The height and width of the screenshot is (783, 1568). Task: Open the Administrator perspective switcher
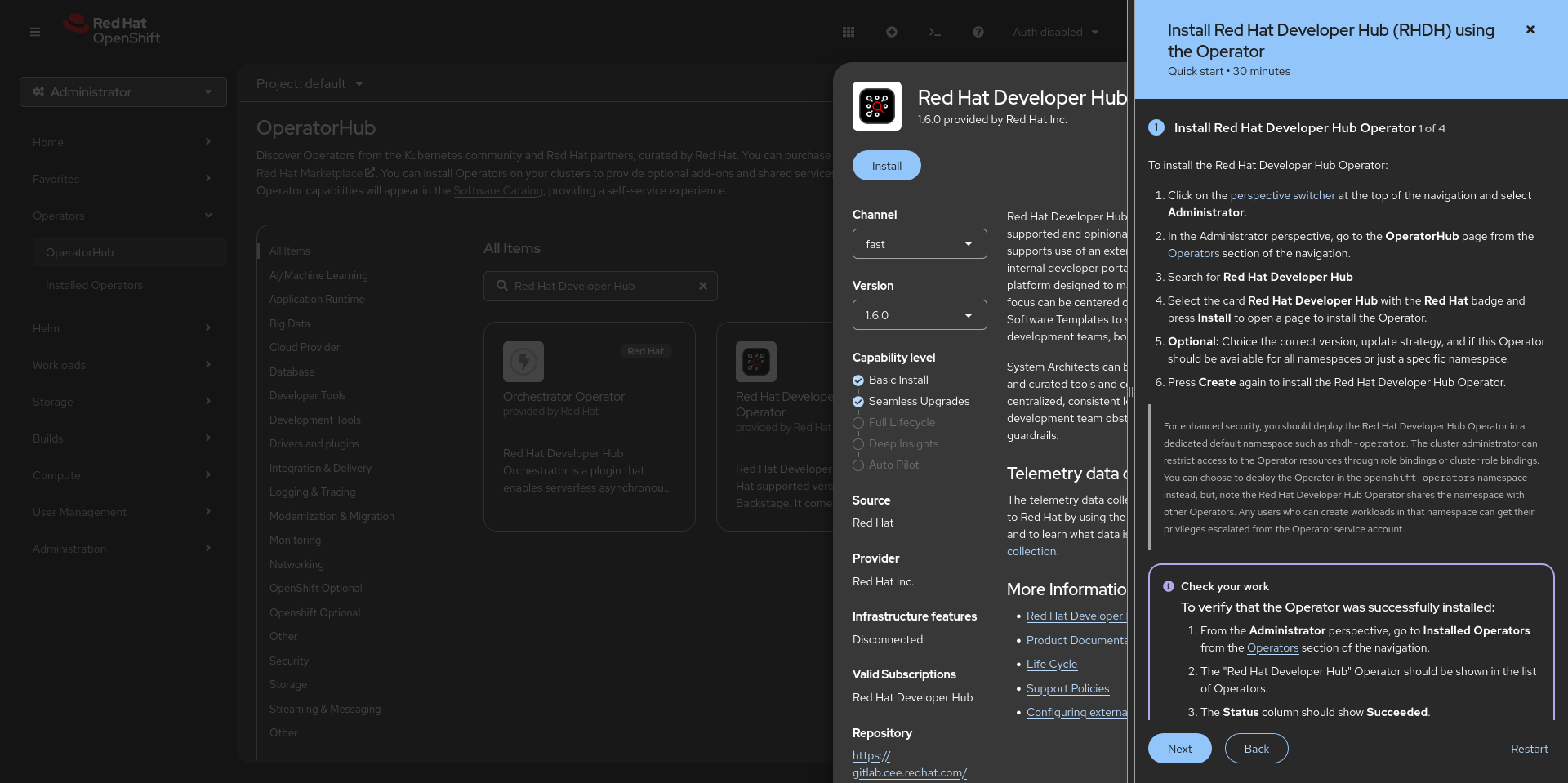point(123,91)
